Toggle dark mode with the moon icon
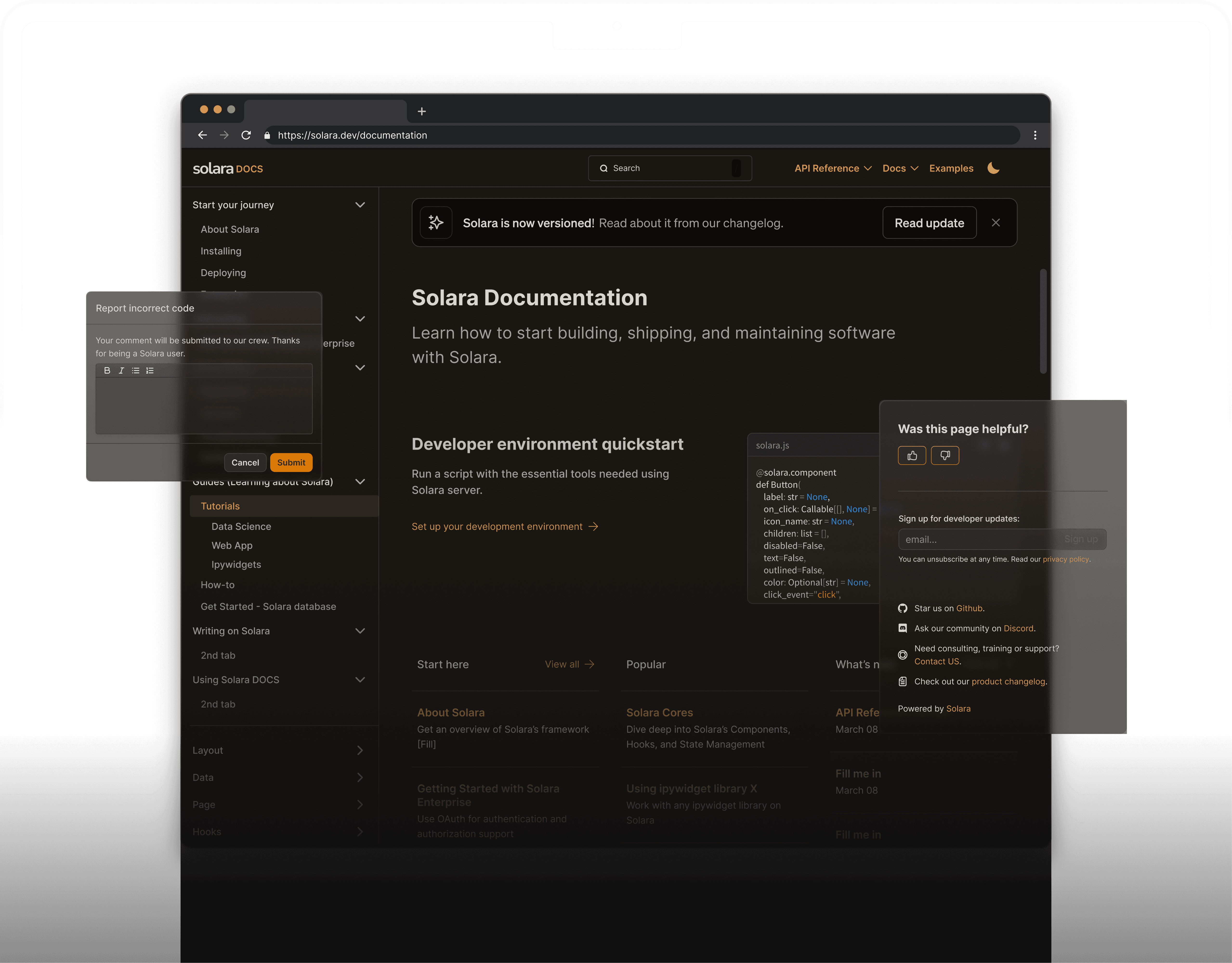The height and width of the screenshot is (963, 1232). point(993,168)
